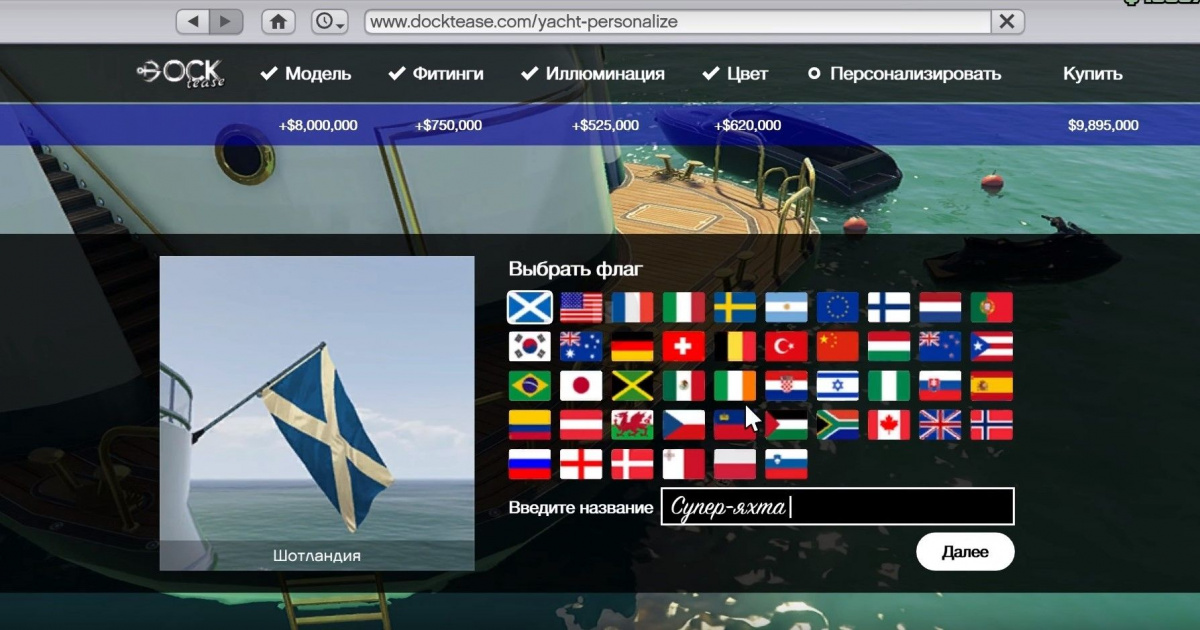Go back with the browser back arrow
Viewport: 1200px width, 630px height.
[x=193, y=21]
